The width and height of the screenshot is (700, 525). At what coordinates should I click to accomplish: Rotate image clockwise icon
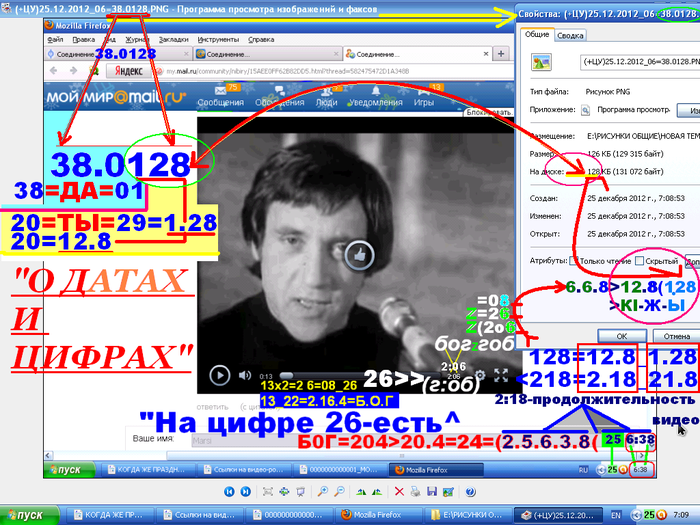(361, 492)
